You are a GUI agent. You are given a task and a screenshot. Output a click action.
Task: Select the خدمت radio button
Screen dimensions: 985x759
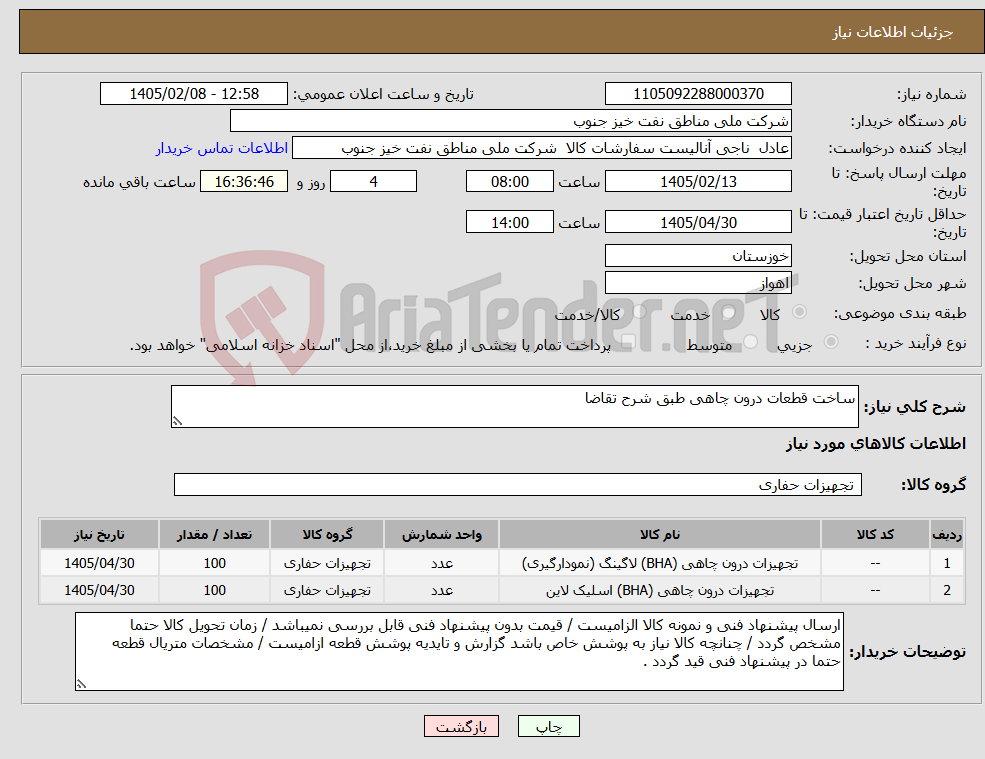[x=729, y=312]
